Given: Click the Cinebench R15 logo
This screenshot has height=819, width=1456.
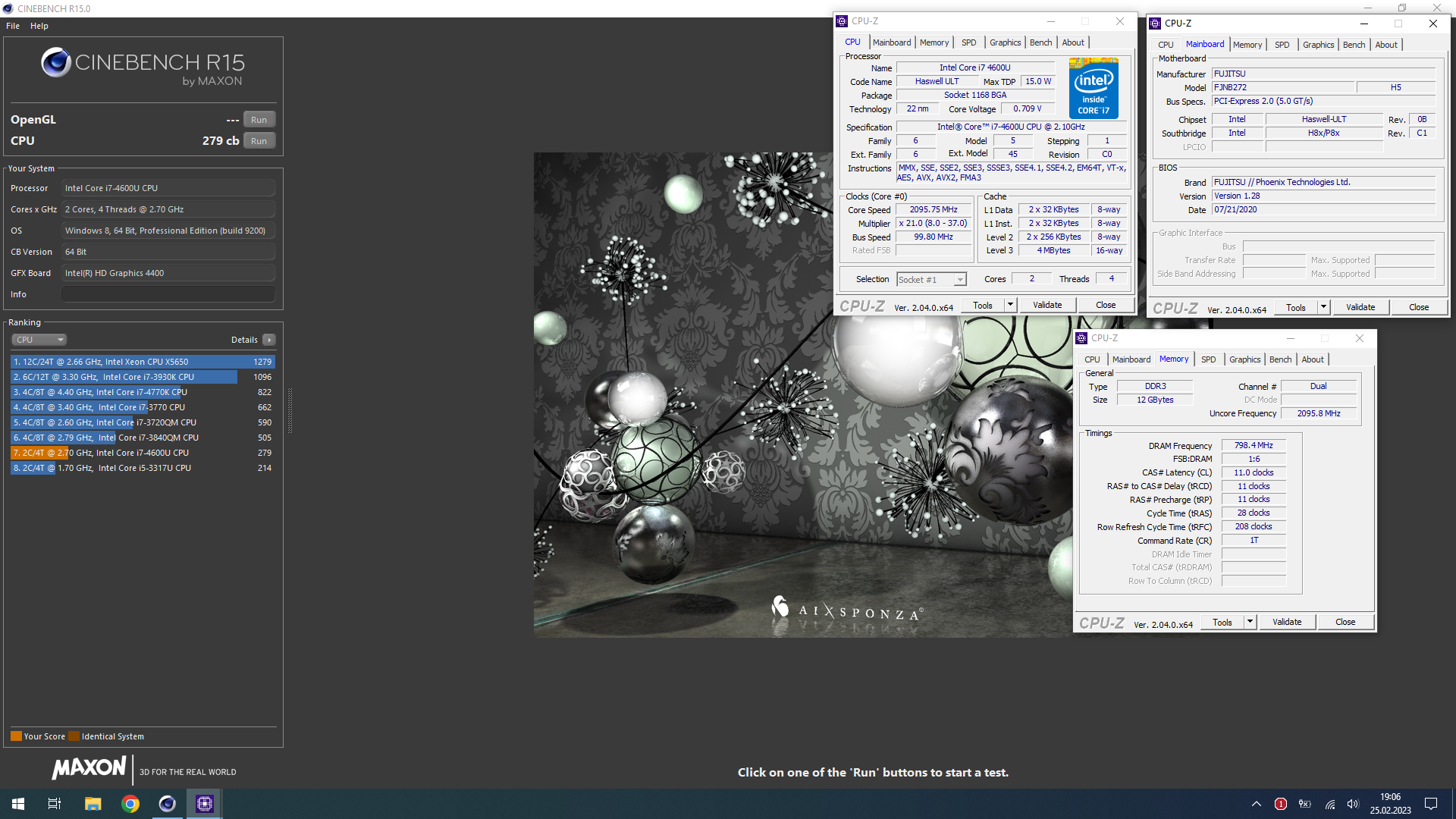Looking at the screenshot, I should 143,66.
